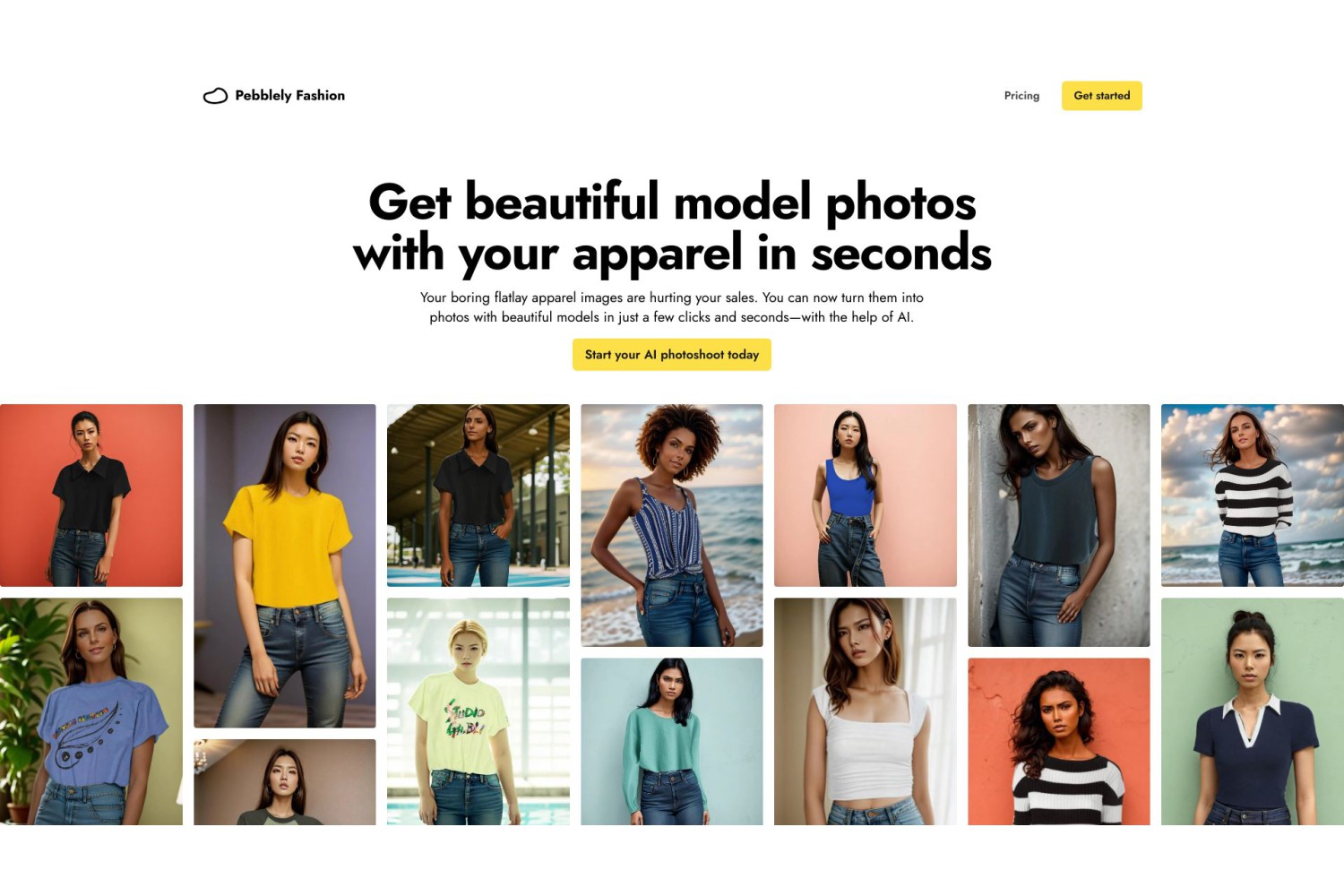View the curly-haired beach model photo
This screenshot has height=896, width=1344.
pyautogui.click(x=672, y=525)
